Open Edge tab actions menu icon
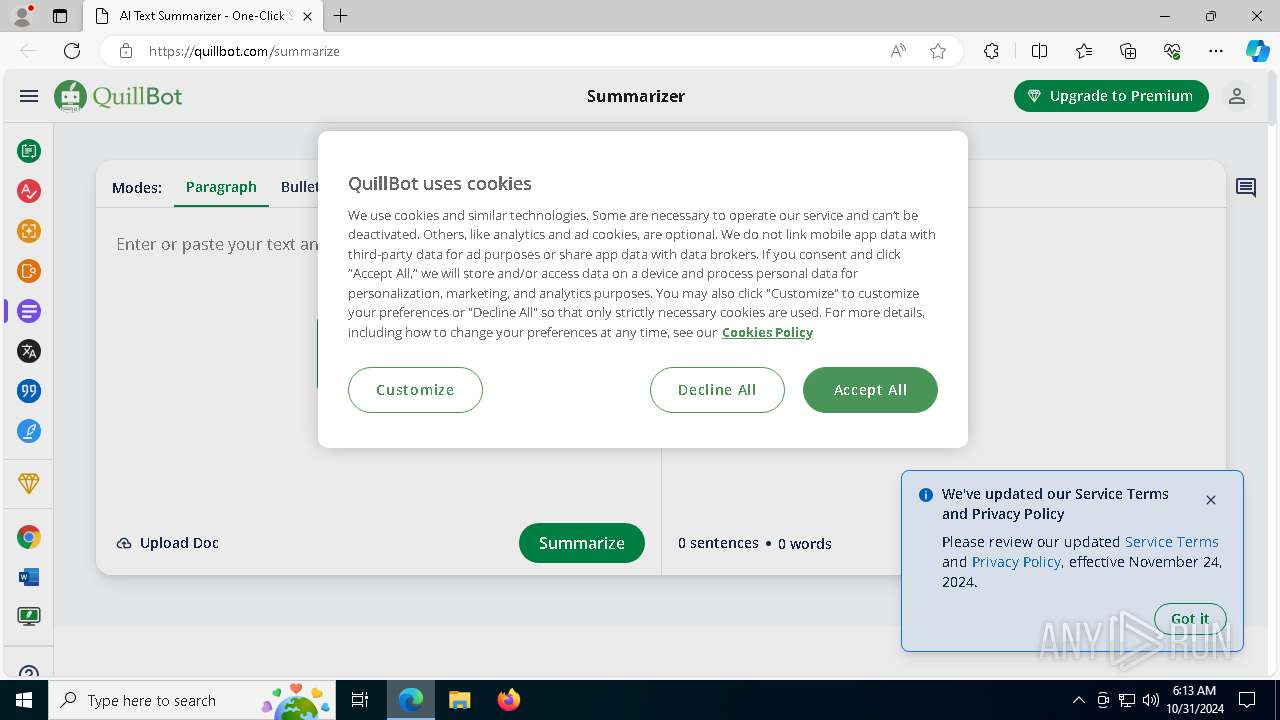The height and width of the screenshot is (720, 1280). coord(60,16)
